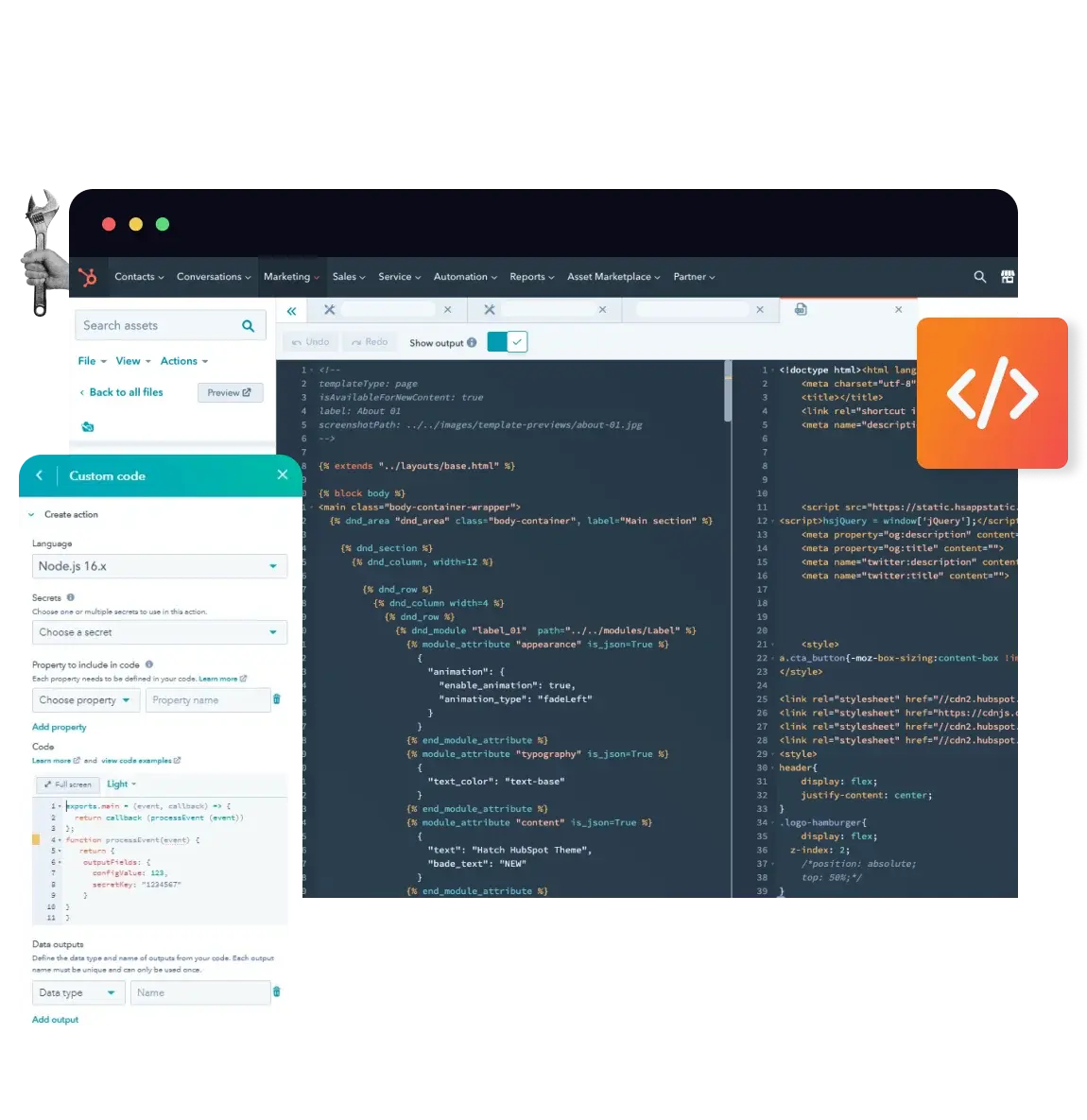Open the Sales menu

point(349,277)
